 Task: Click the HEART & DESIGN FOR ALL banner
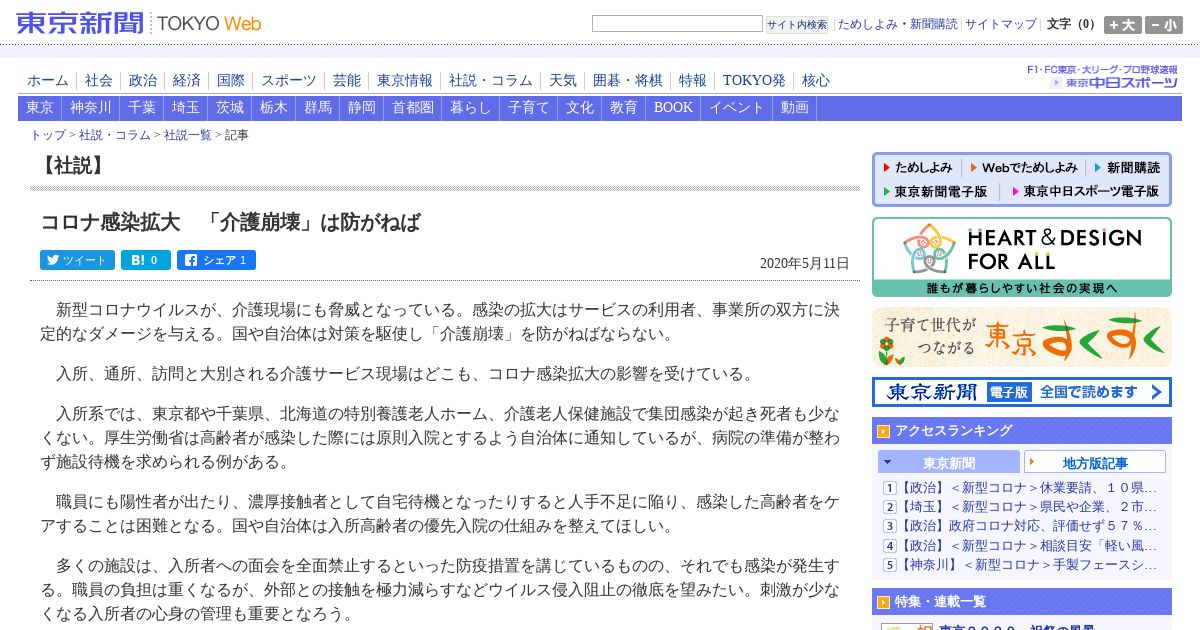1022,257
